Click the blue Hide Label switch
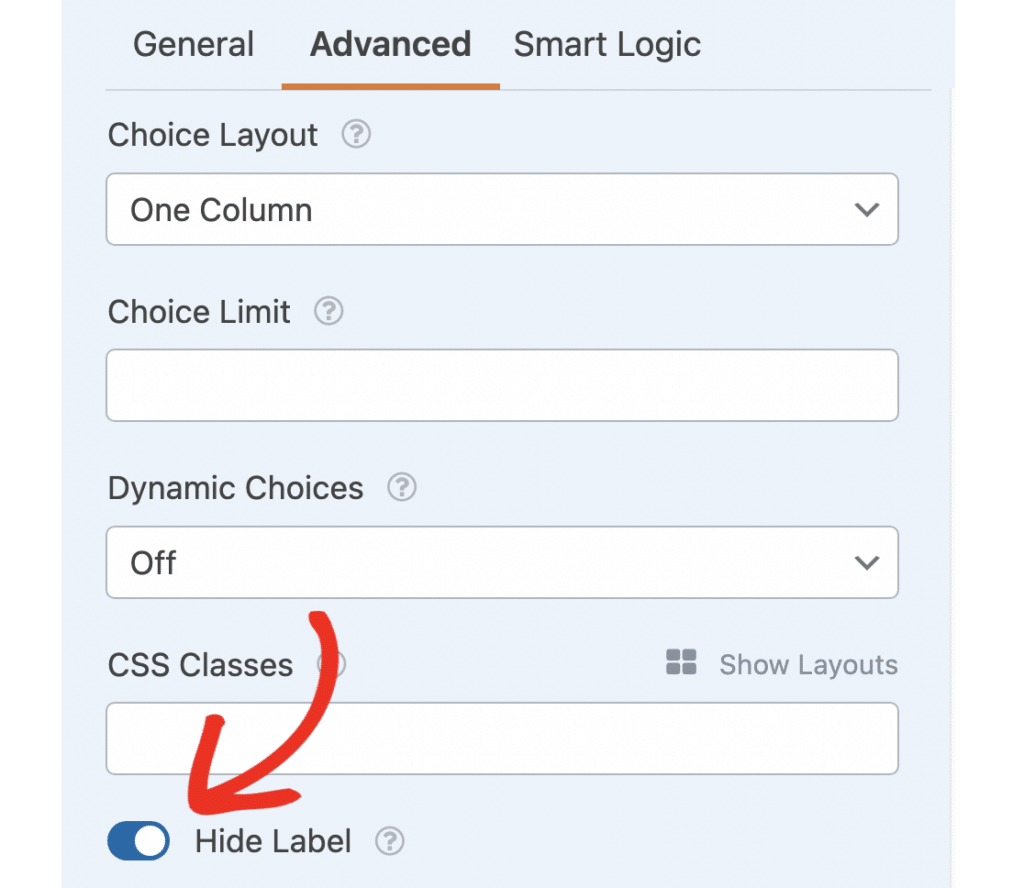 click(138, 841)
